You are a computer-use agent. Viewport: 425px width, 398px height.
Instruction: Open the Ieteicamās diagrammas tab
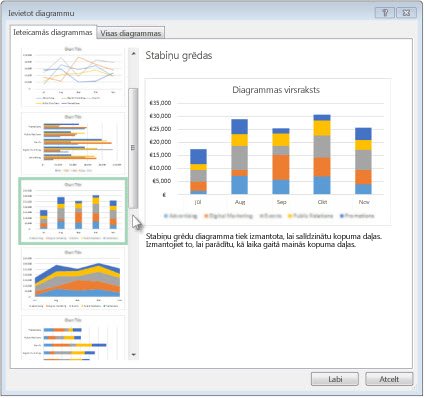click(53, 32)
